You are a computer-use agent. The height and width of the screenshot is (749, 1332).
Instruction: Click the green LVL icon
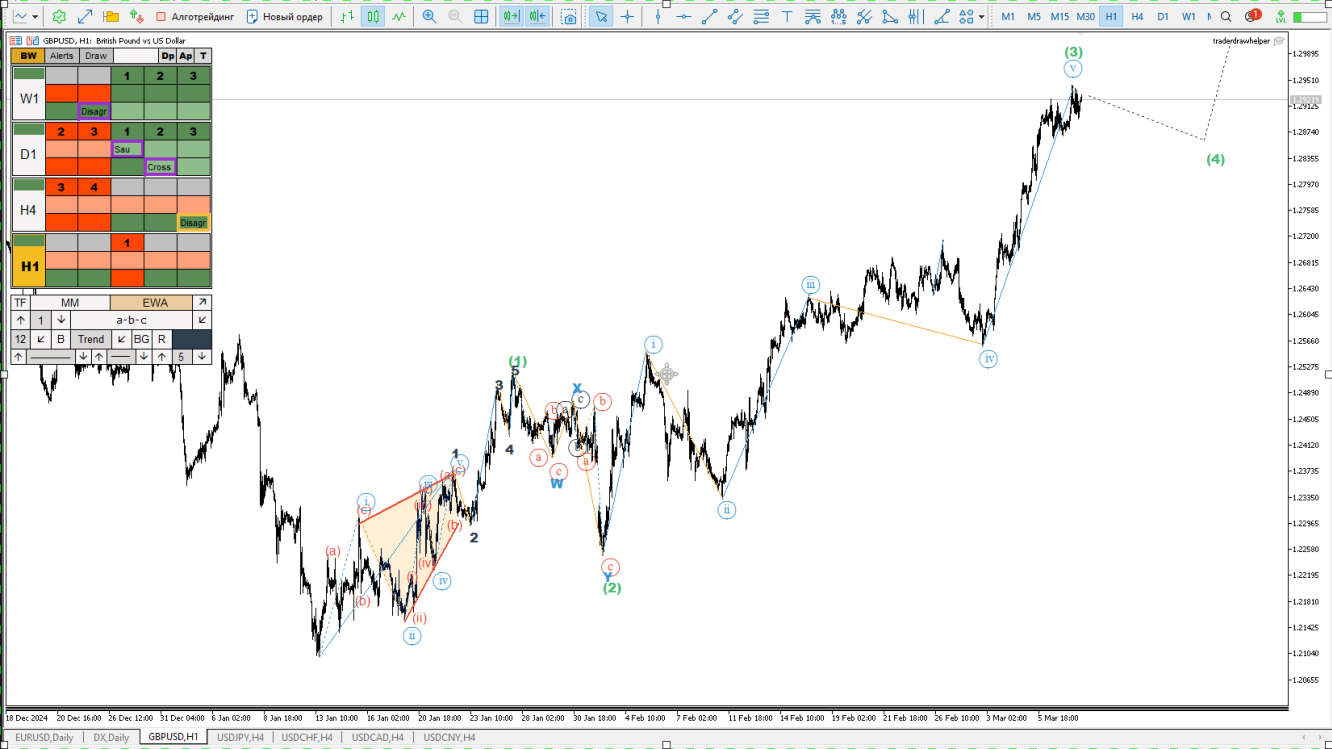coord(1279,17)
